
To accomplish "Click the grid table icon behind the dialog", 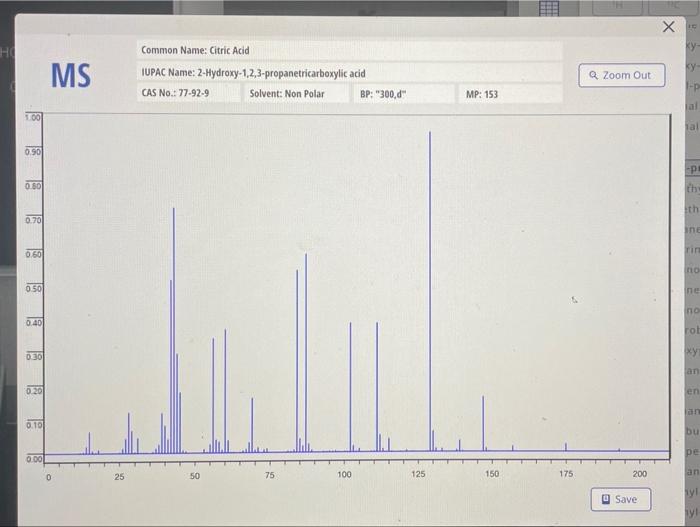I will (549, 8).
